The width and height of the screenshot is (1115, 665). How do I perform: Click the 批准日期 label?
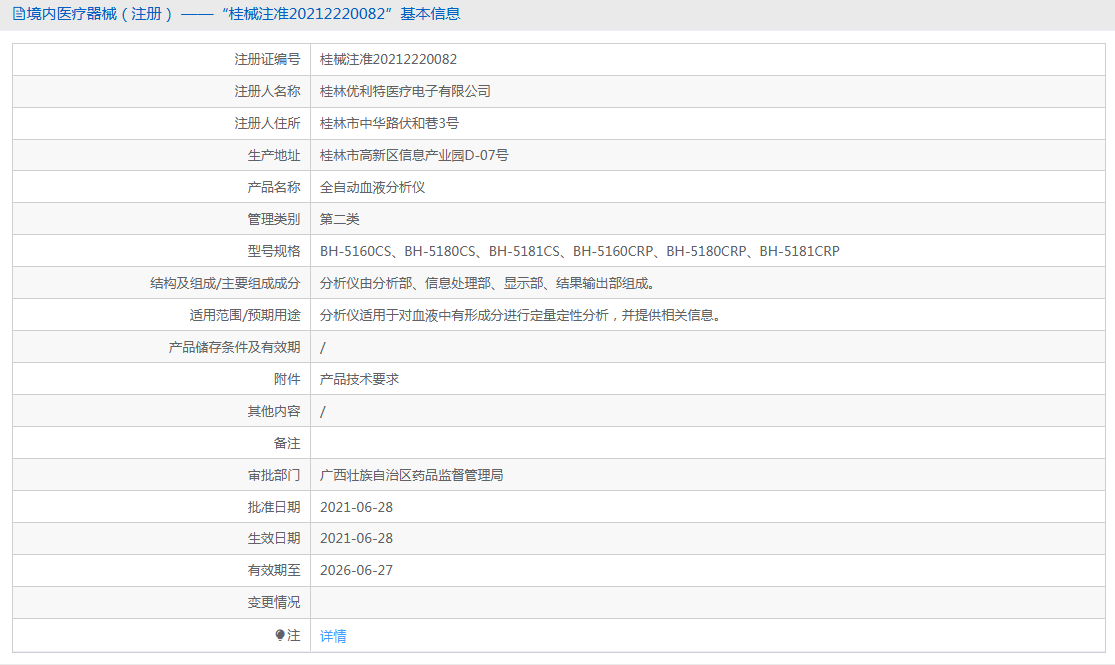[x=274, y=507]
